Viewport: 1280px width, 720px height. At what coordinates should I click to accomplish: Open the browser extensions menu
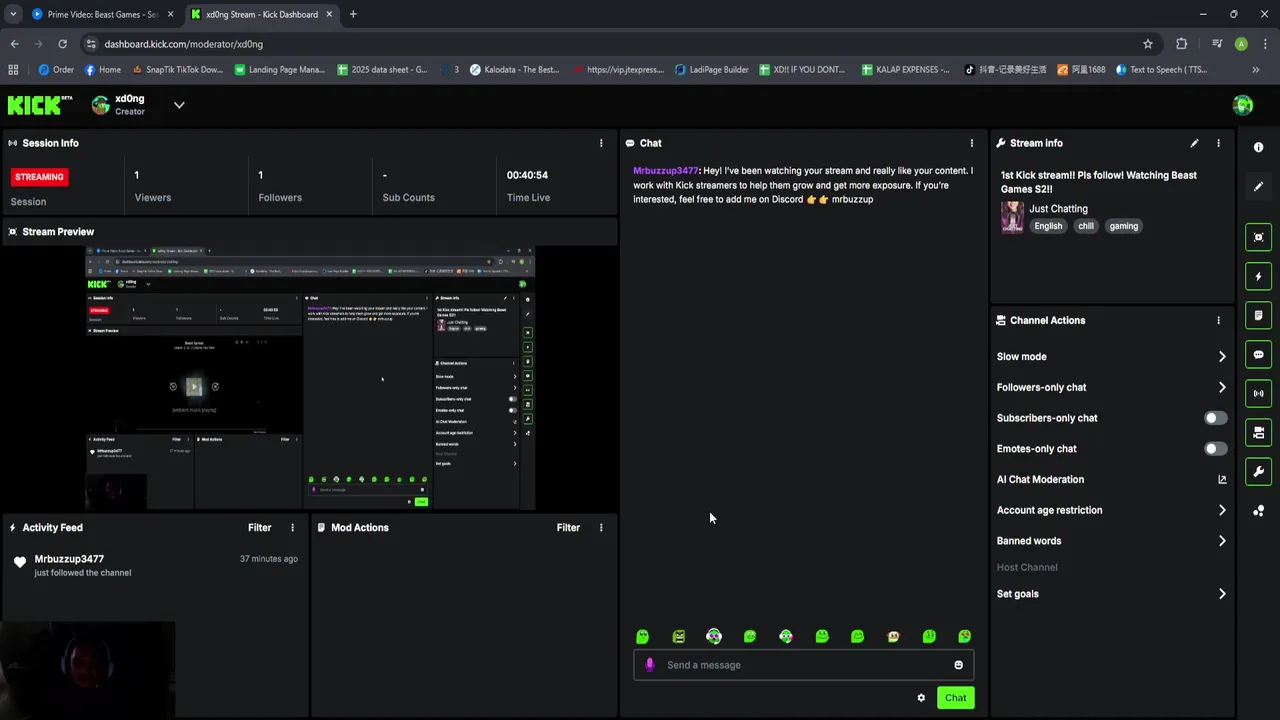coord(1181,44)
